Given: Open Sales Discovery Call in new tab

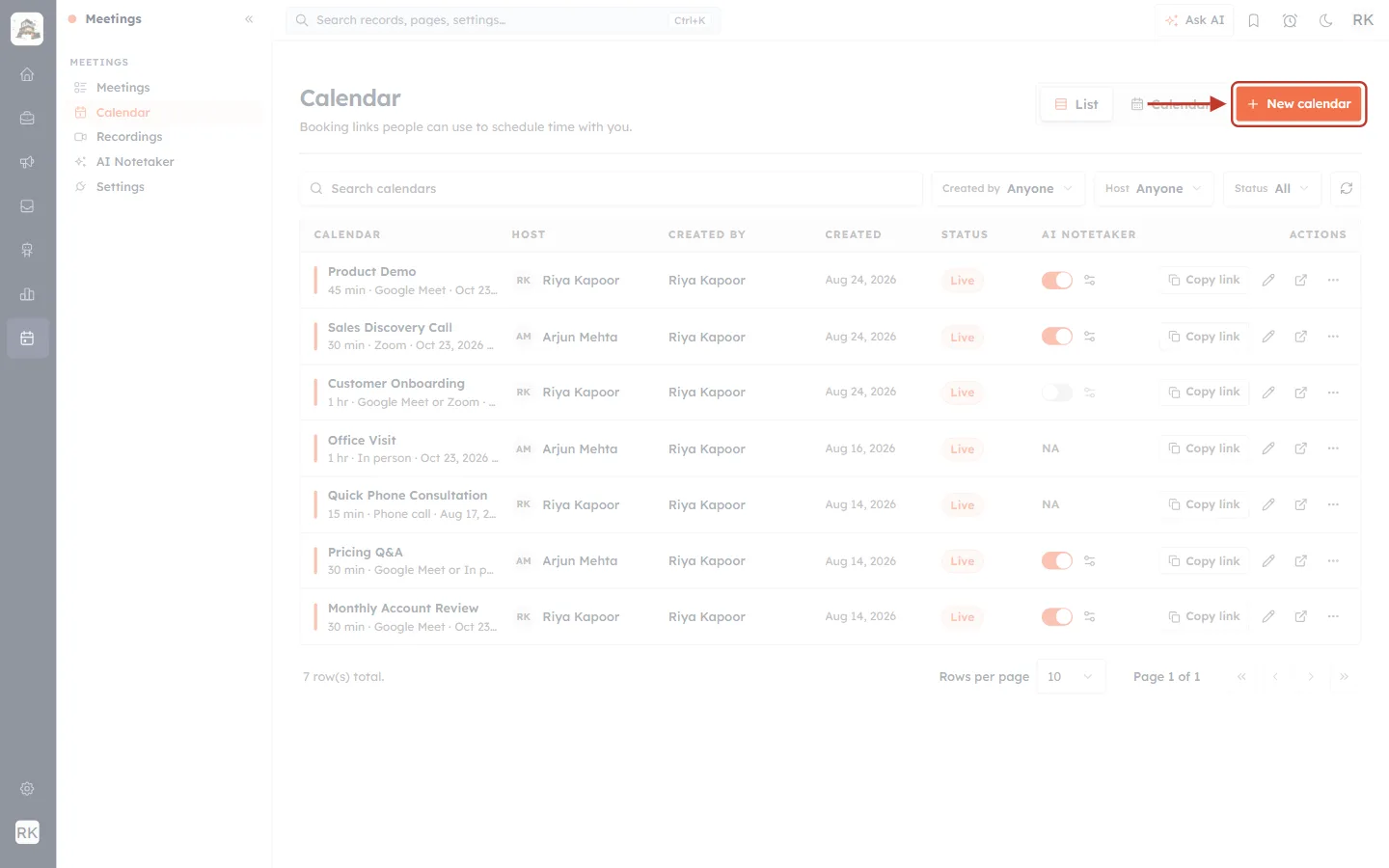Looking at the screenshot, I should [x=1301, y=337].
